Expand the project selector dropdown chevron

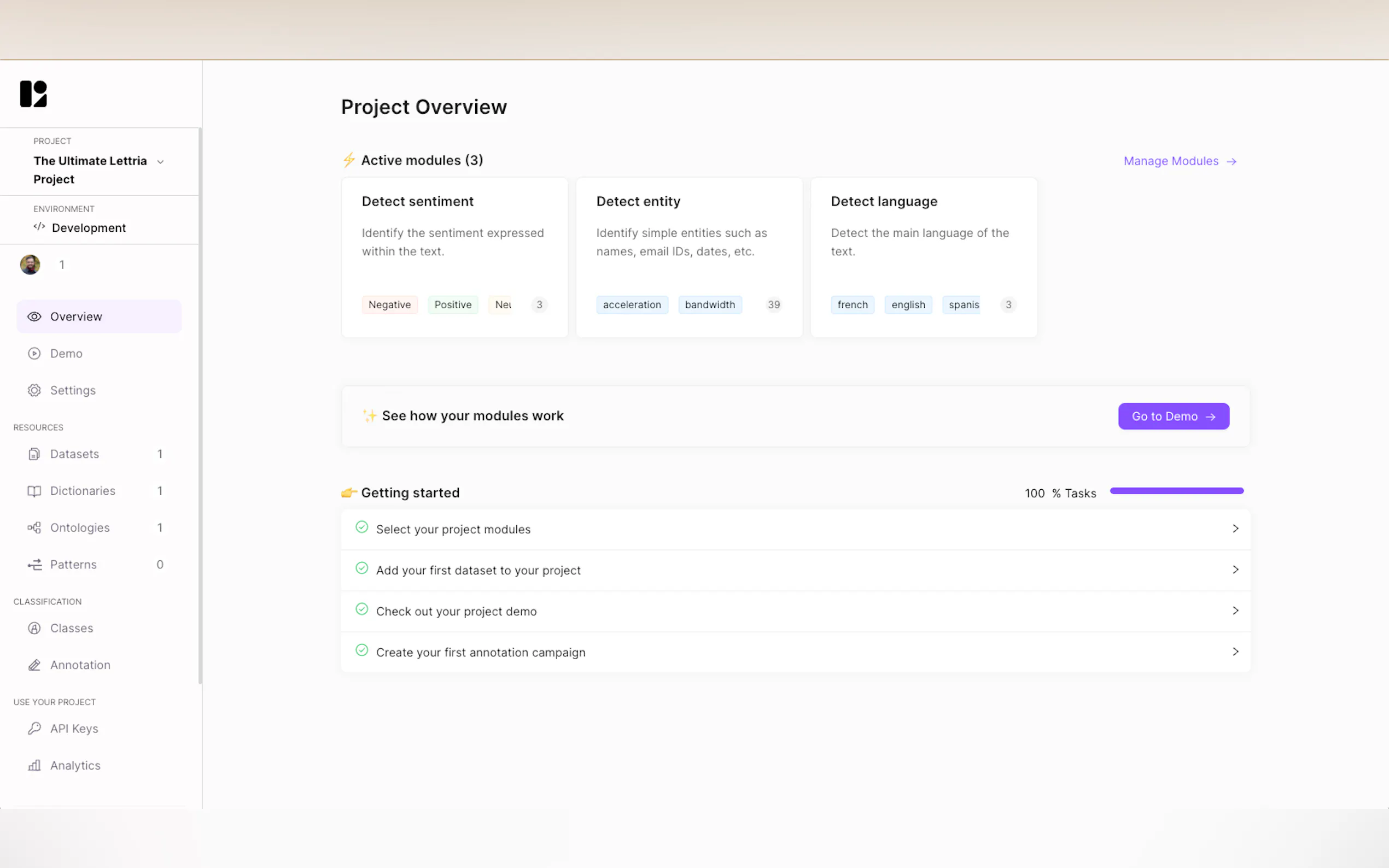pos(161,162)
